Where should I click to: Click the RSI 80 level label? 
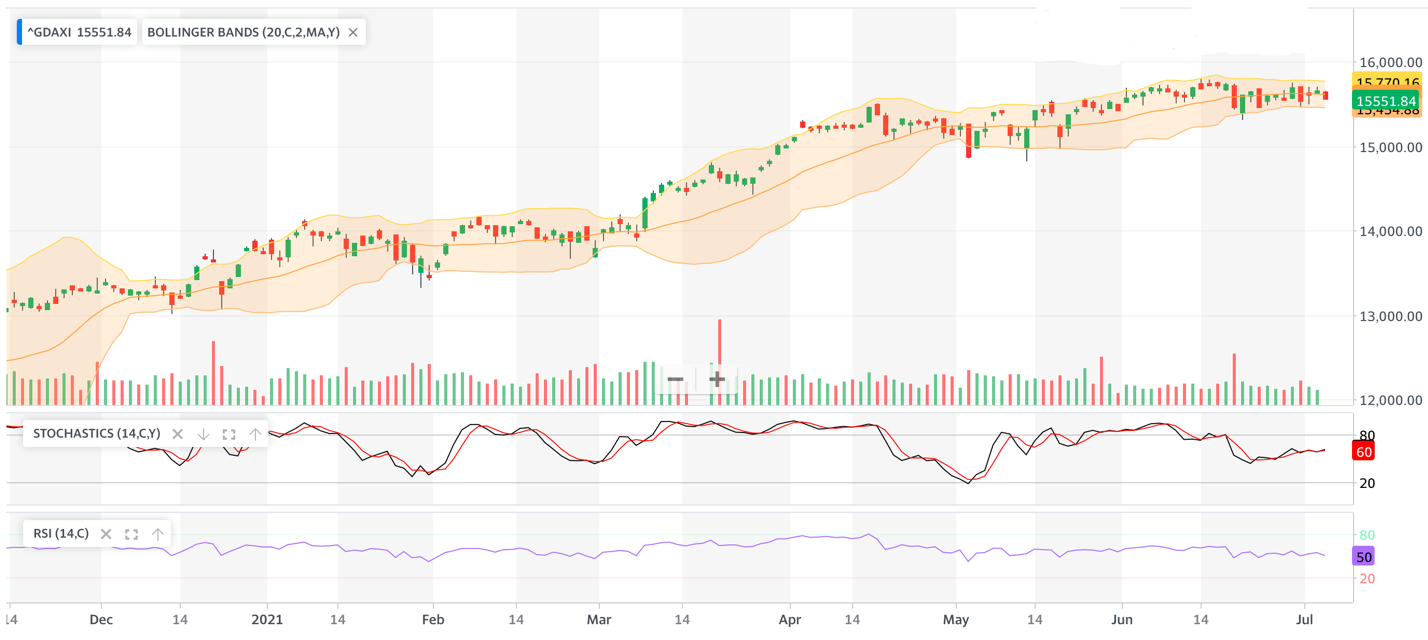[1367, 535]
